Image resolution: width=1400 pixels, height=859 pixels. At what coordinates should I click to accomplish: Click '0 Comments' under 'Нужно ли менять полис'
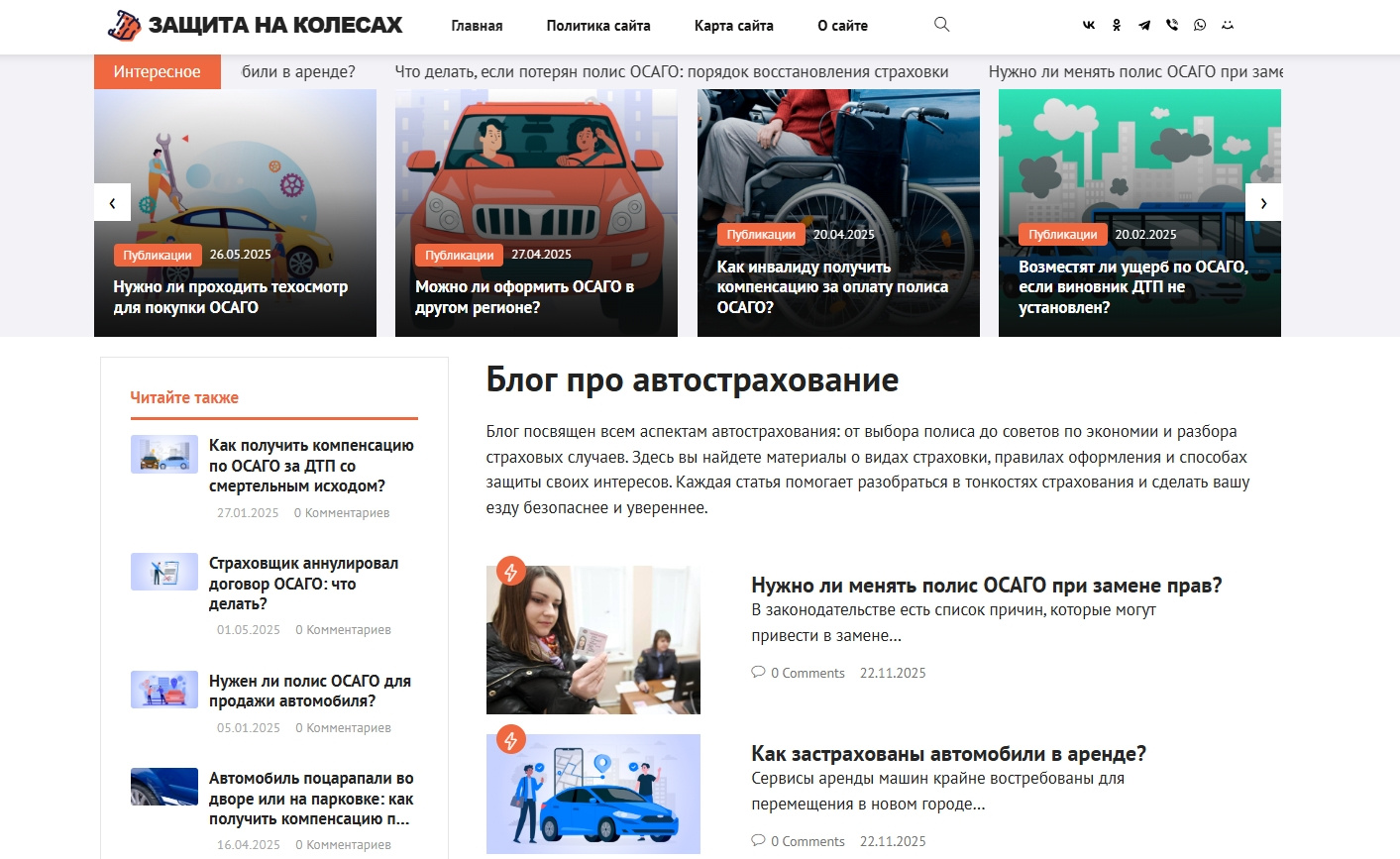pyautogui.click(x=808, y=673)
